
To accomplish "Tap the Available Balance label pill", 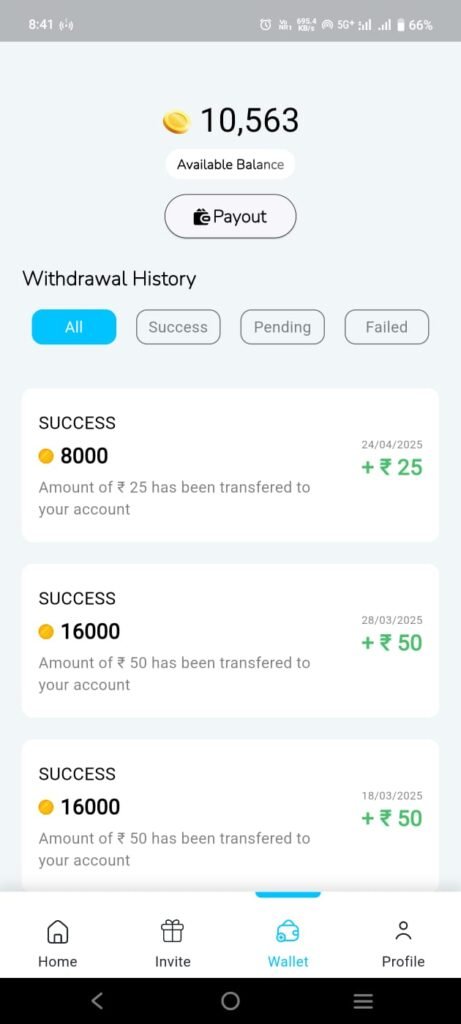I will click(x=230, y=165).
